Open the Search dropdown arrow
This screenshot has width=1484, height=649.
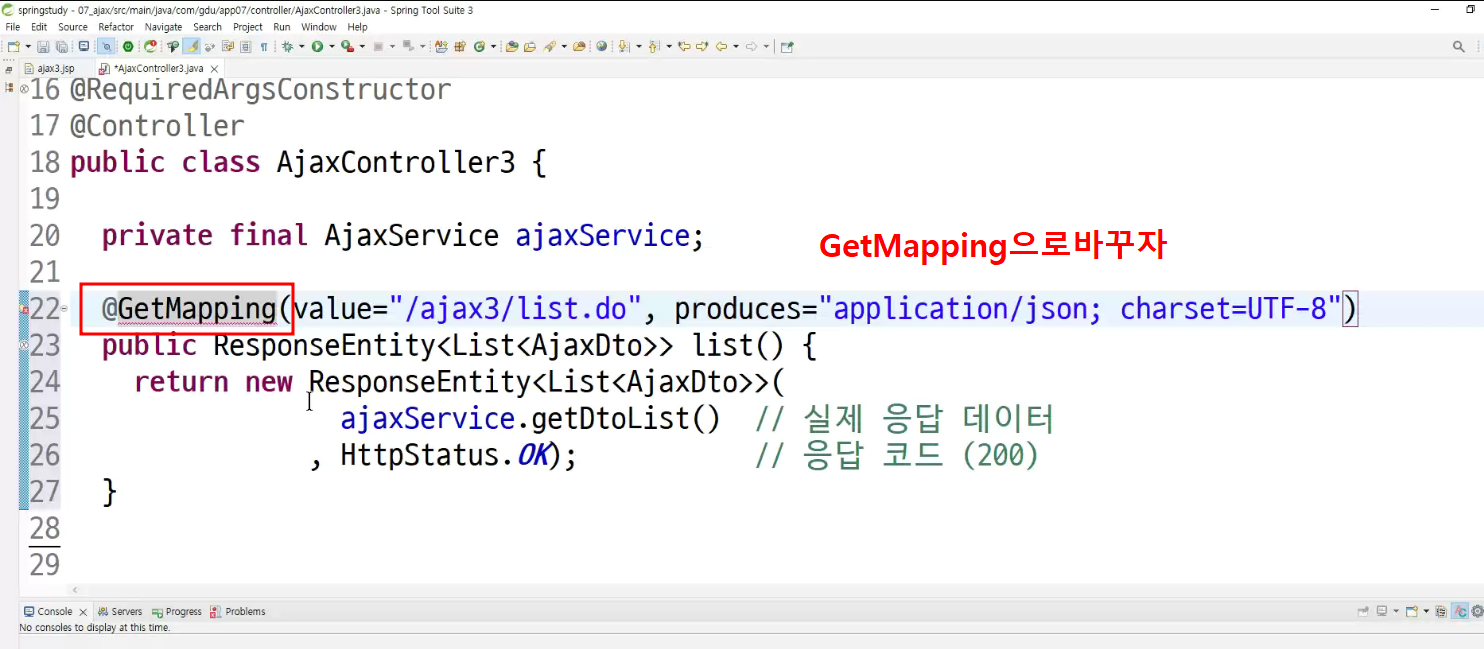point(564,46)
